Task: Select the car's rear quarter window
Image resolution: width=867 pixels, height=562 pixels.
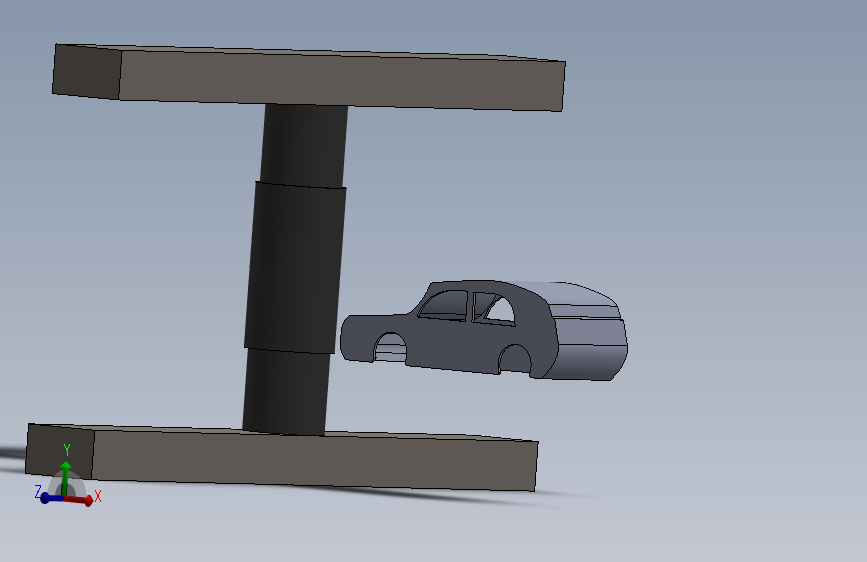Action: [x=494, y=308]
